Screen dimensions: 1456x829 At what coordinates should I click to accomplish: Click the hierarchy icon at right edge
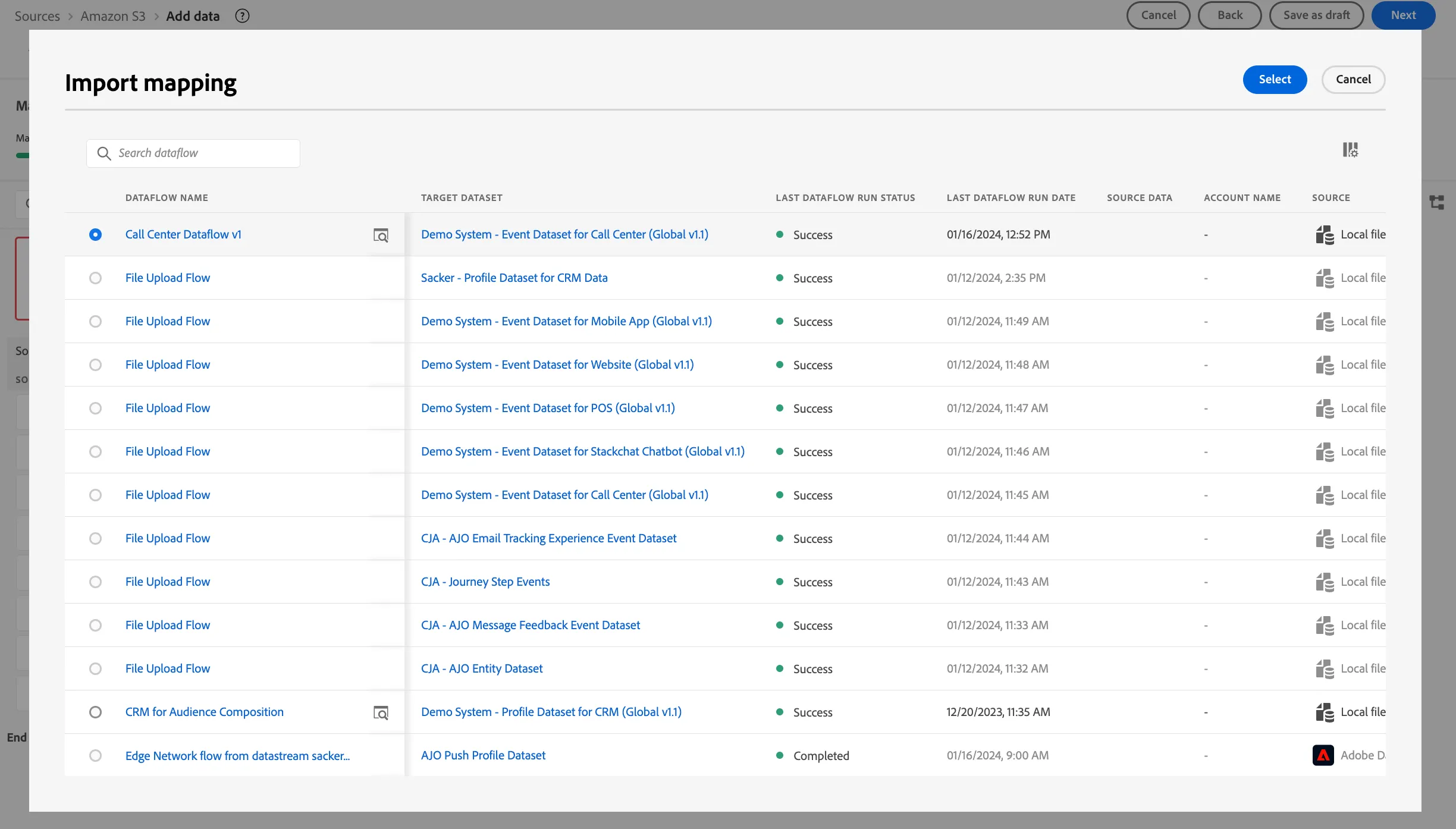point(1437,202)
